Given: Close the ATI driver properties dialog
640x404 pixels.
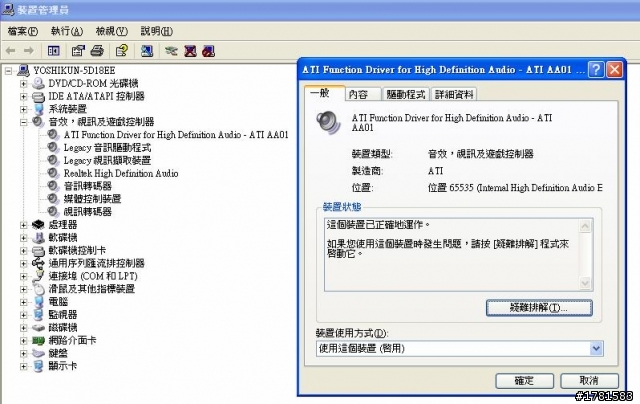Looking at the screenshot, I should point(615,70).
